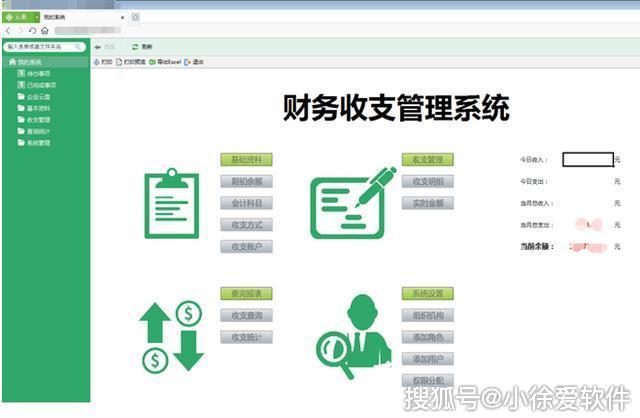Viewport: 640px width, 418px height.
Task: Click the blurred browser address bar
Action: pos(88,30)
